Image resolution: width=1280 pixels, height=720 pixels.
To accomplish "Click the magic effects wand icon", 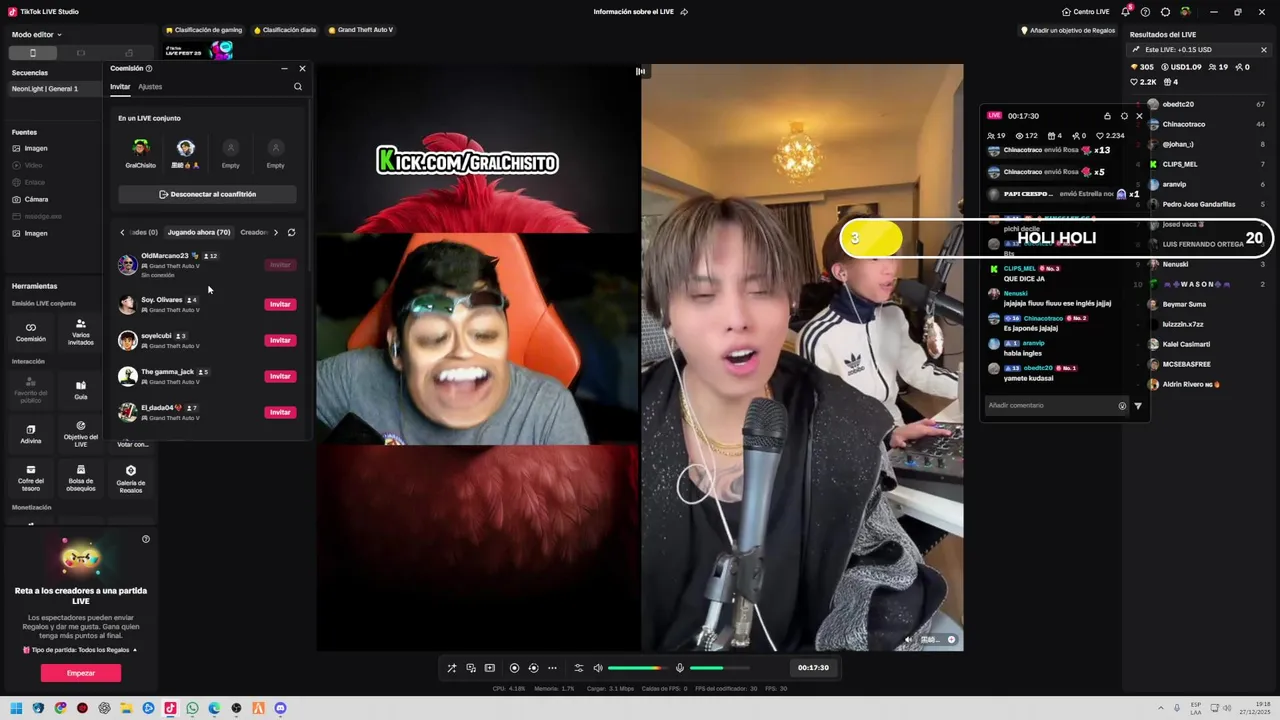I will [x=451, y=668].
